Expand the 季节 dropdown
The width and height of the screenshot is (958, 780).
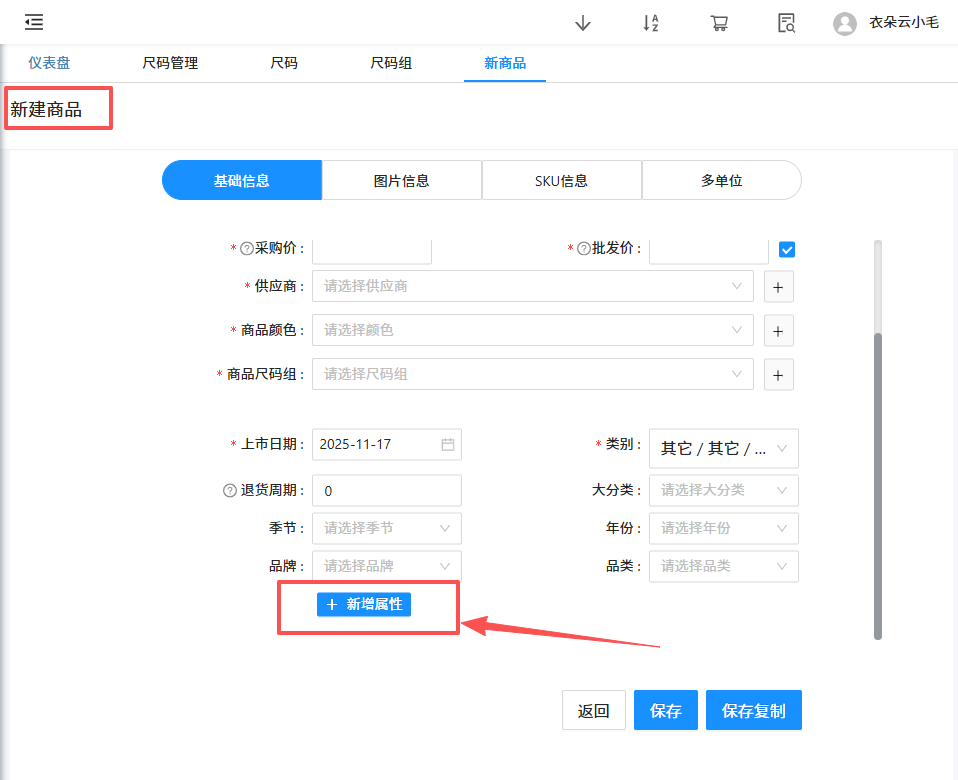(x=386, y=528)
